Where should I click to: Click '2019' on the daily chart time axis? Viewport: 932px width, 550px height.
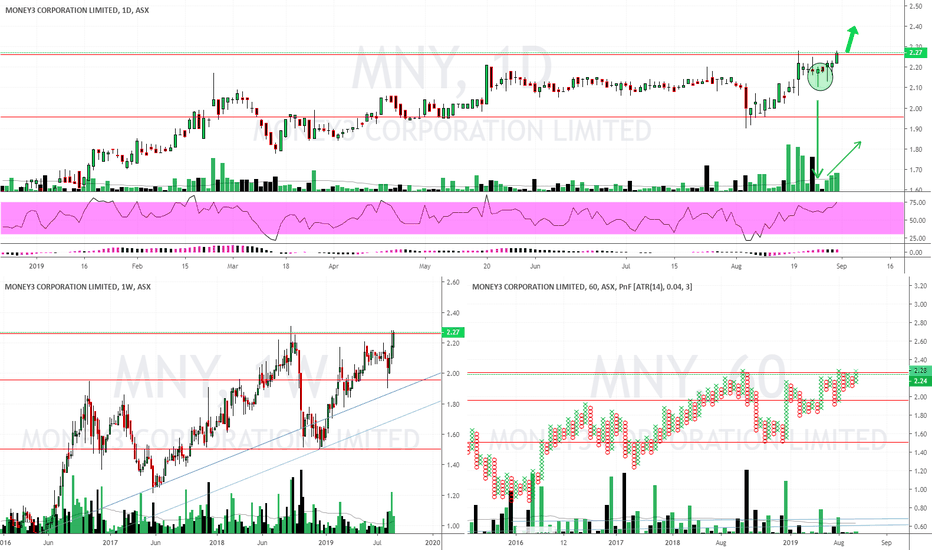click(37, 266)
